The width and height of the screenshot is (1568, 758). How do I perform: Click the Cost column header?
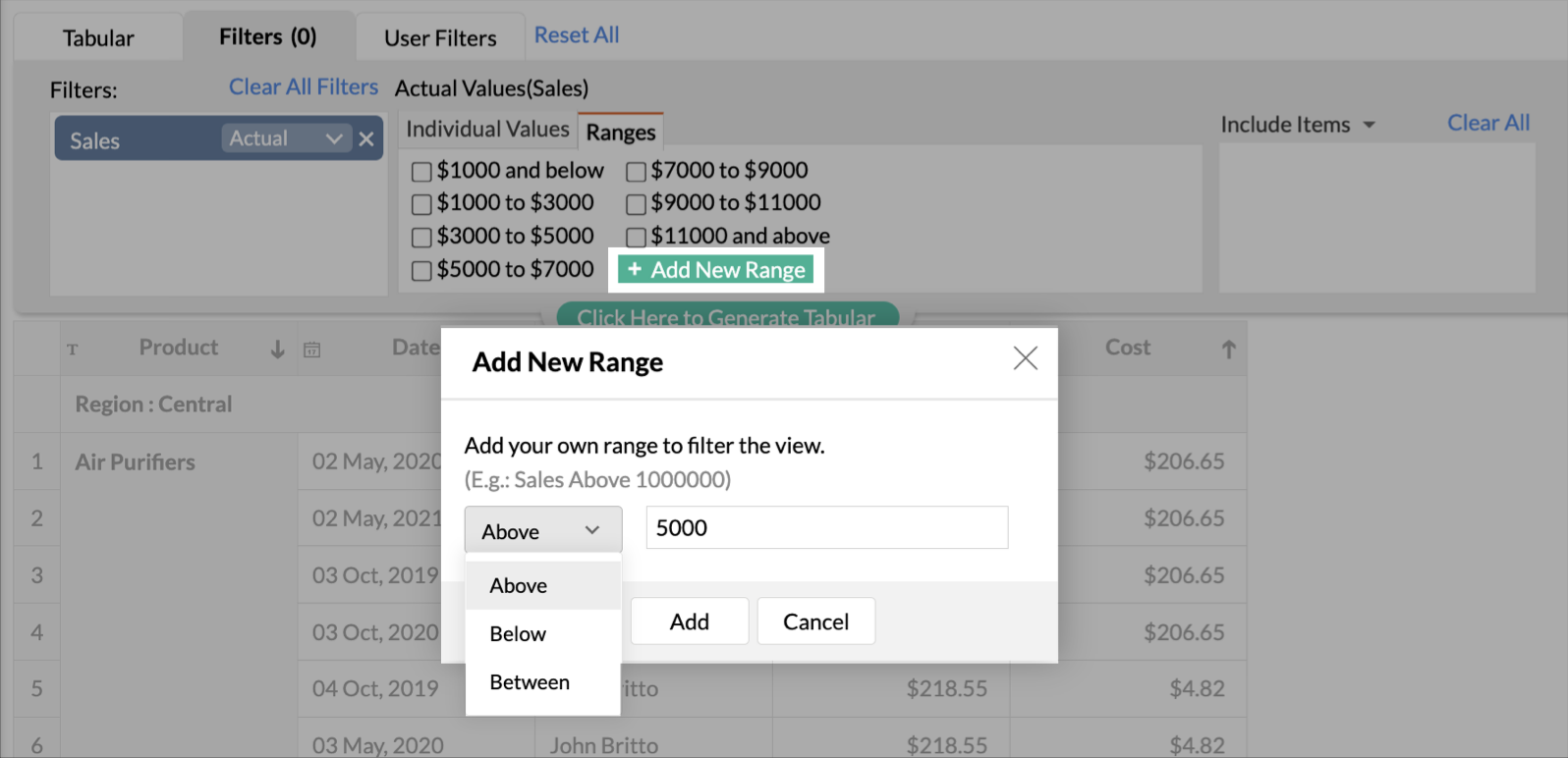click(x=1128, y=348)
